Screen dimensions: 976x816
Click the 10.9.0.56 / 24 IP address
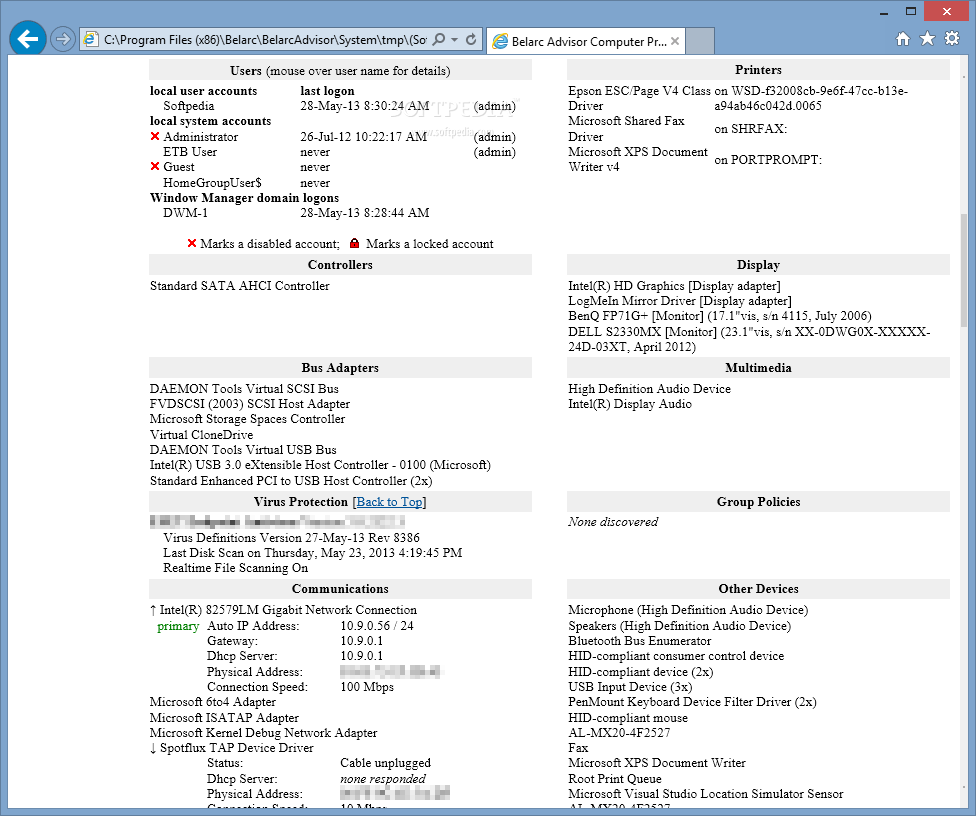377,626
